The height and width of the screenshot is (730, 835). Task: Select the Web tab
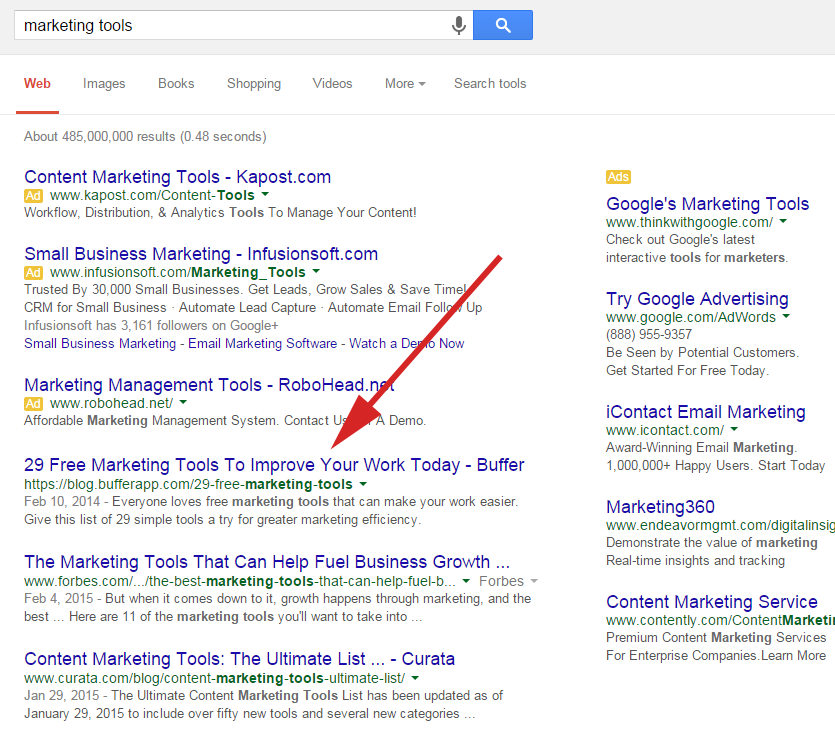coord(37,84)
